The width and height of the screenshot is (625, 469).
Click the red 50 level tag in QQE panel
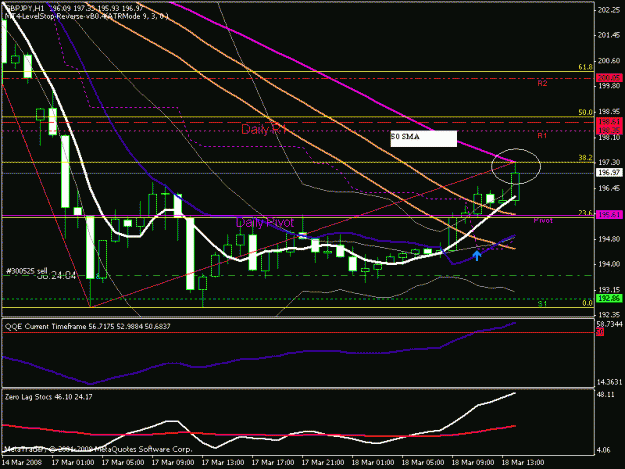click(x=600, y=332)
